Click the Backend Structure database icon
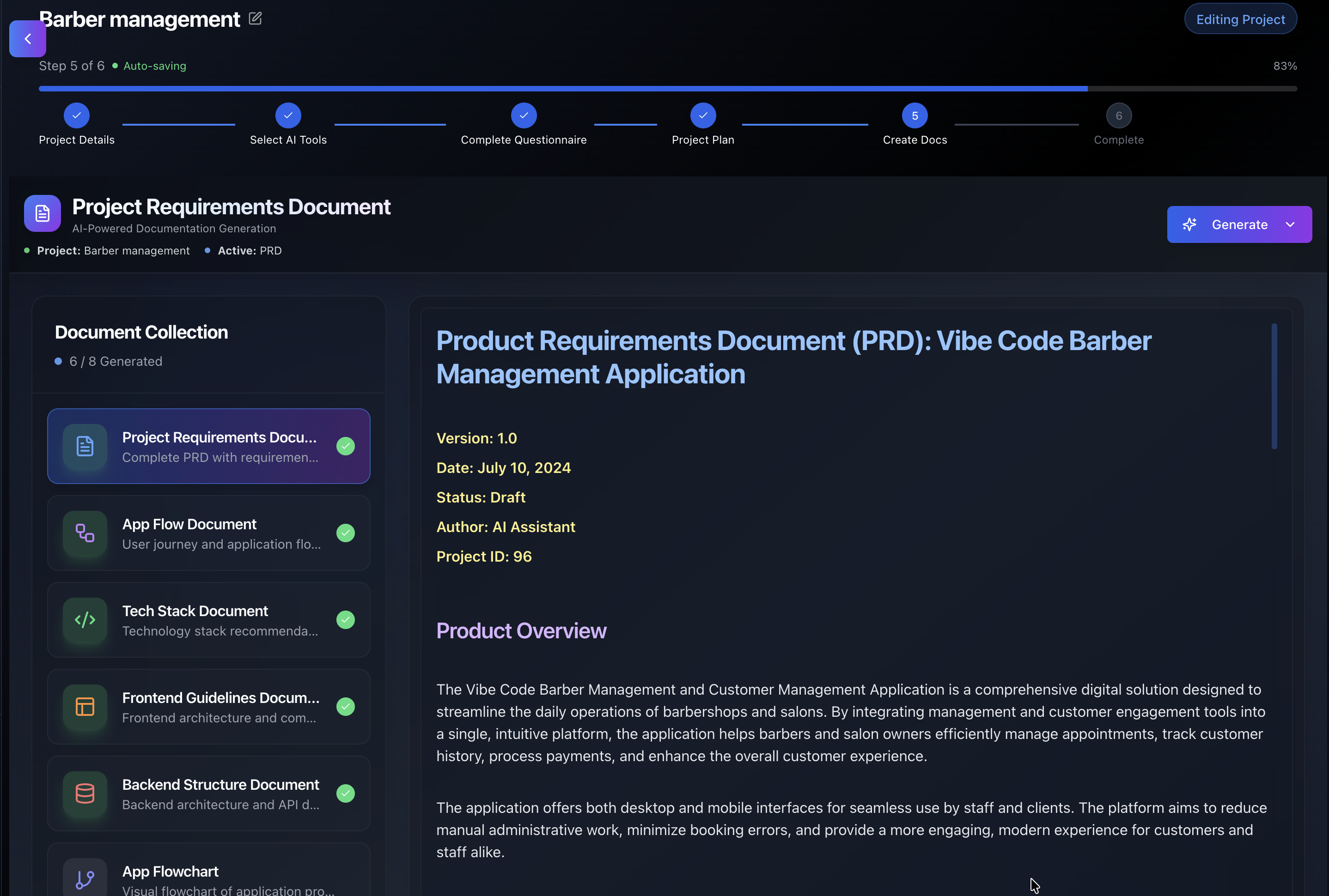The height and width of the screenshot is (896, 1329). point(85,794)
